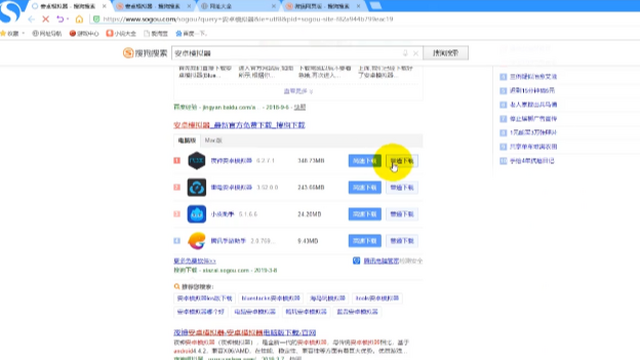Go to the home page icon
Viewport: 640px width, 360px height.
[x=79, y=19]
